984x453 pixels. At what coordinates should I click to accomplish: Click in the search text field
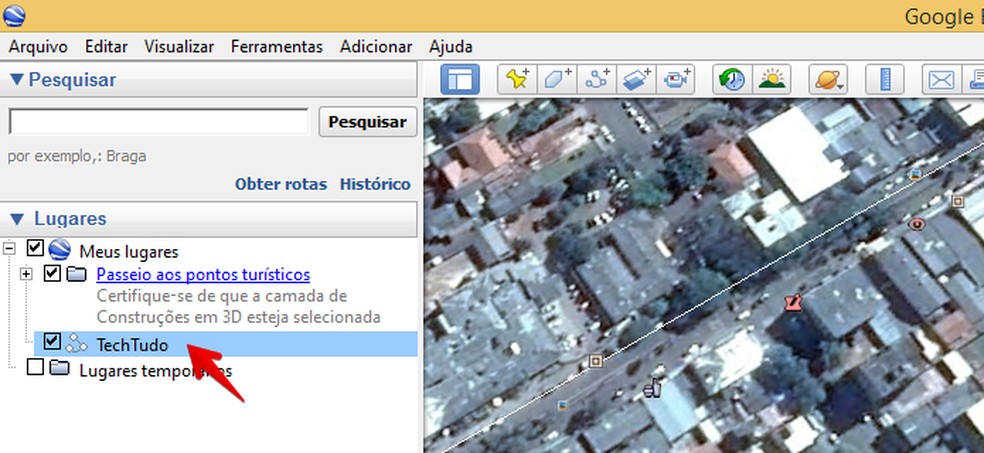(158, 122)
